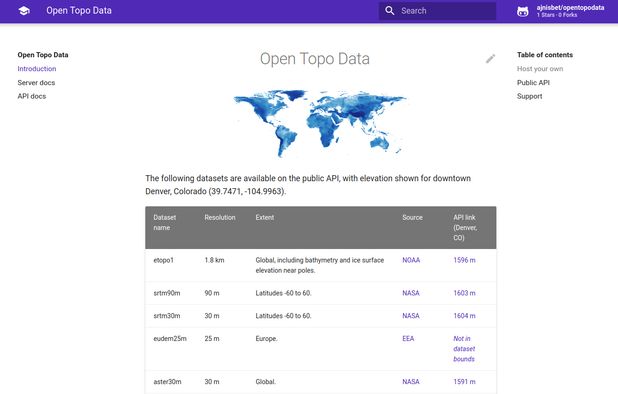
Task: Open the 1596 m API link
Action: click(x=464, y=260)
